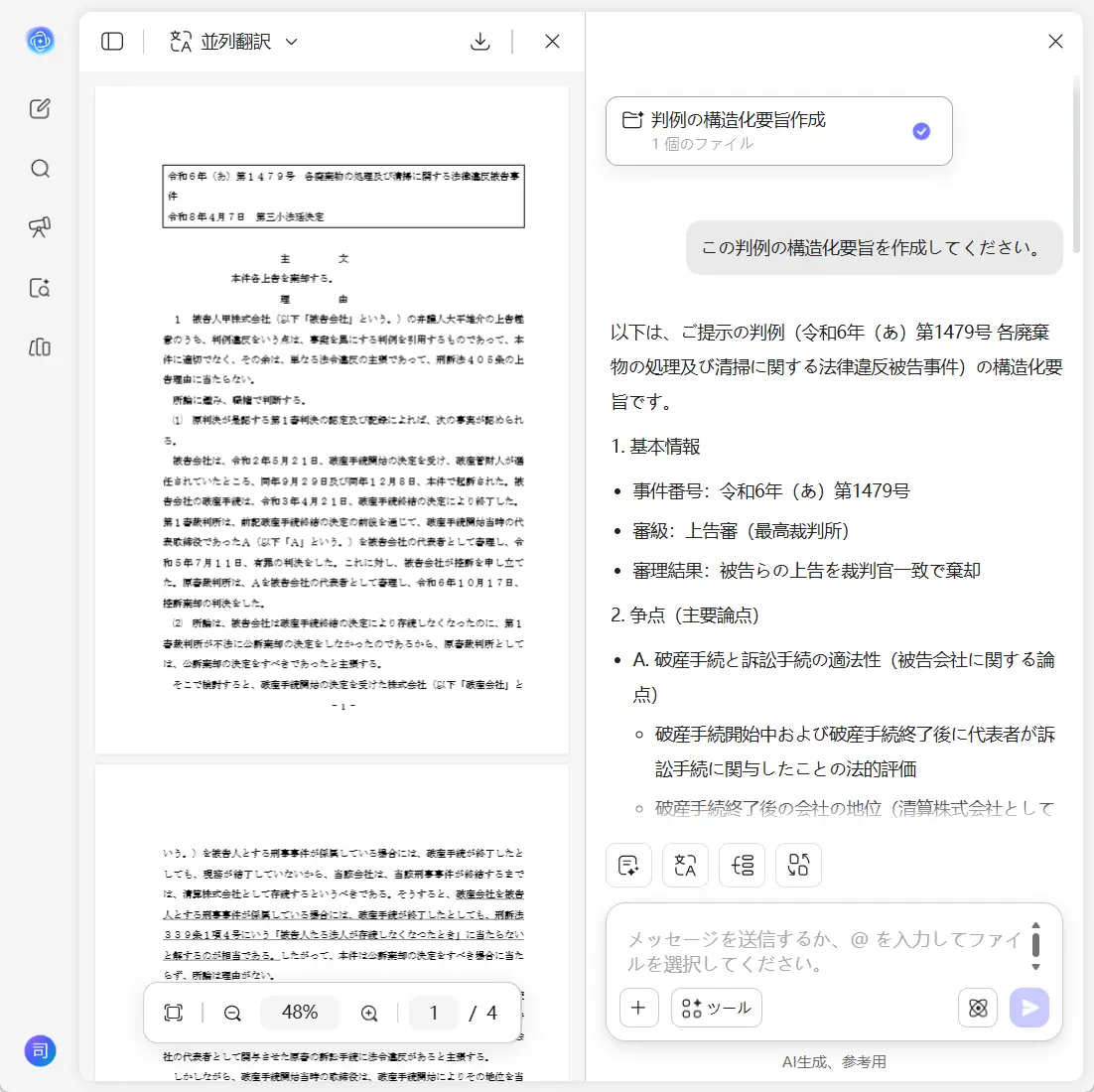Click the summary note tool icon
This screenshot has height=1092, width=1094.
[x=628, y=866]
